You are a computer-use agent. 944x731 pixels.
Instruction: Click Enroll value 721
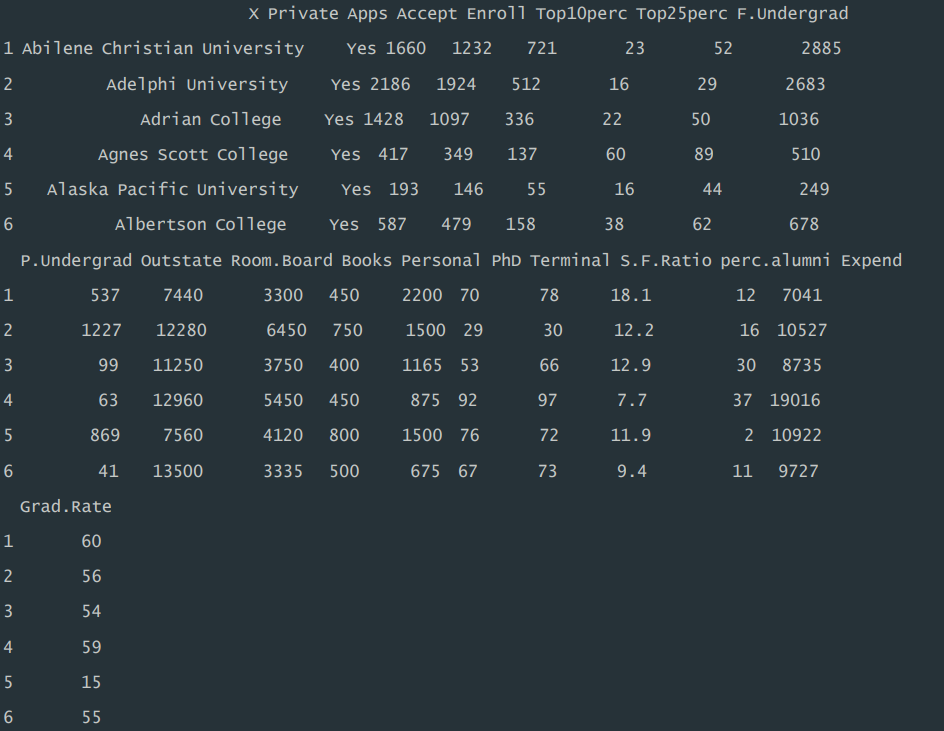542,49
